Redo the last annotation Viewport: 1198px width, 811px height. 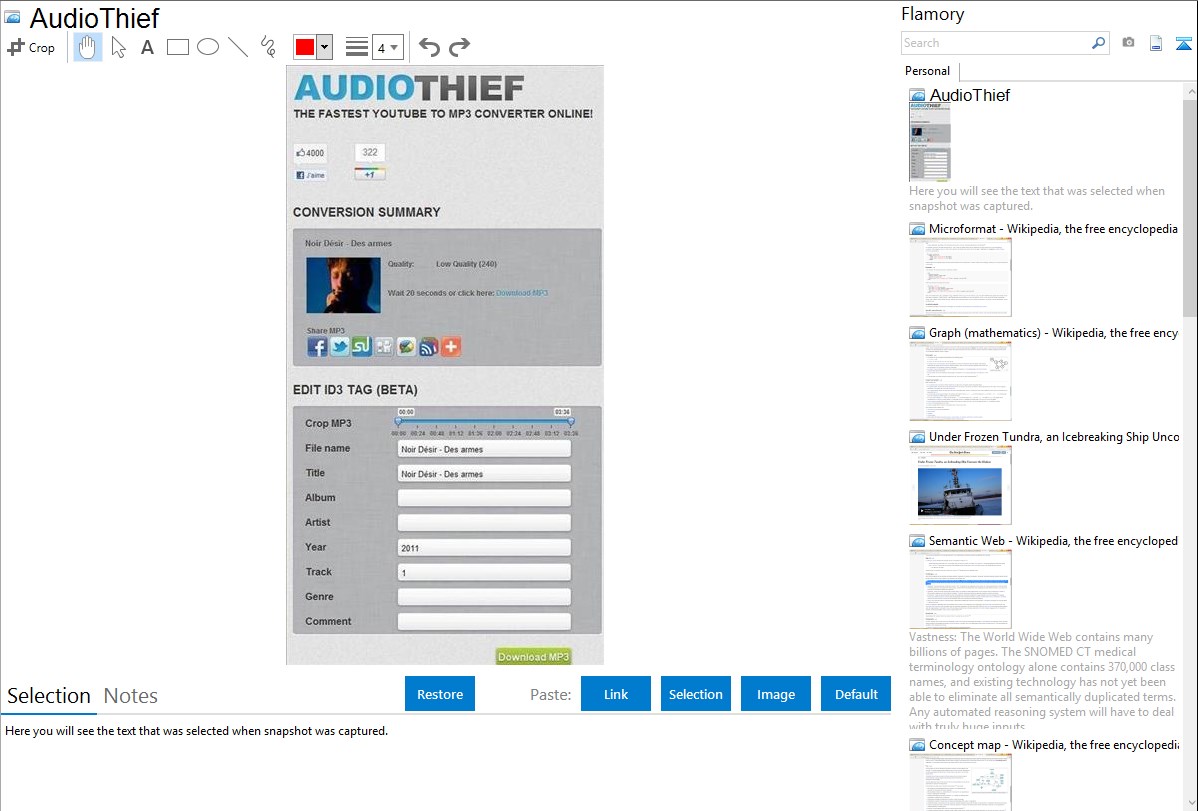tap(459, 47)
